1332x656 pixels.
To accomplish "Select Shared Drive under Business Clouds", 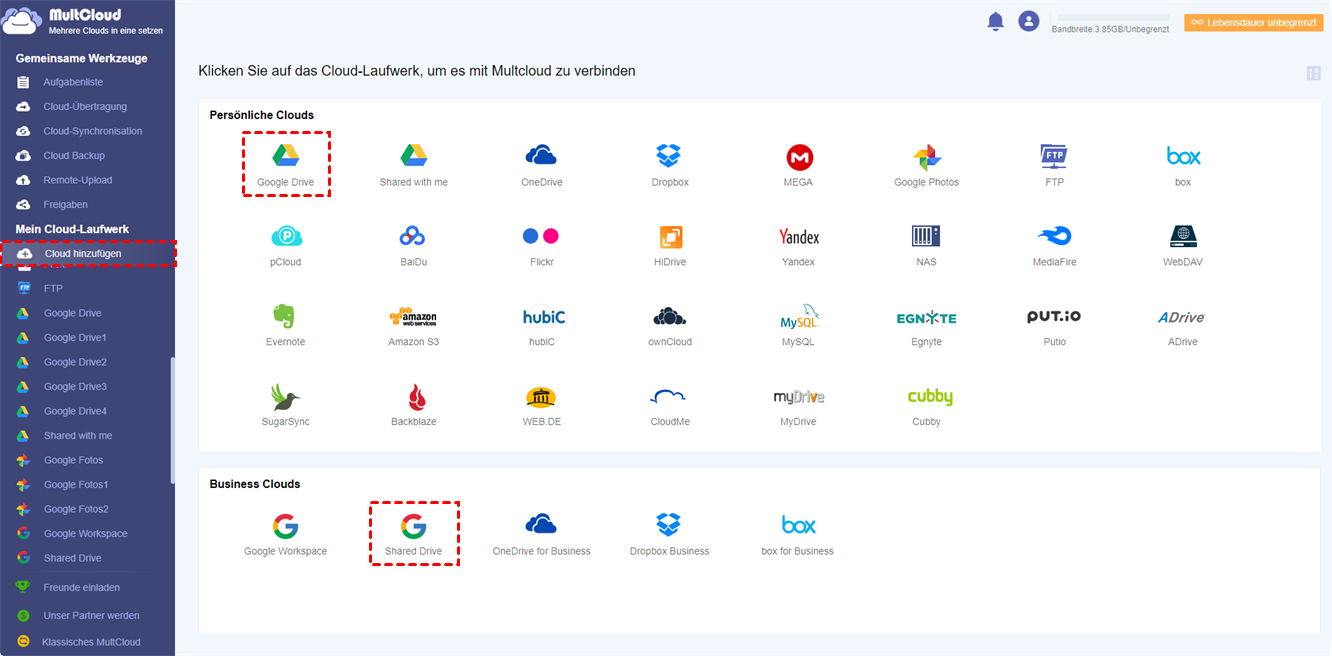I will (x=413, y=526).
